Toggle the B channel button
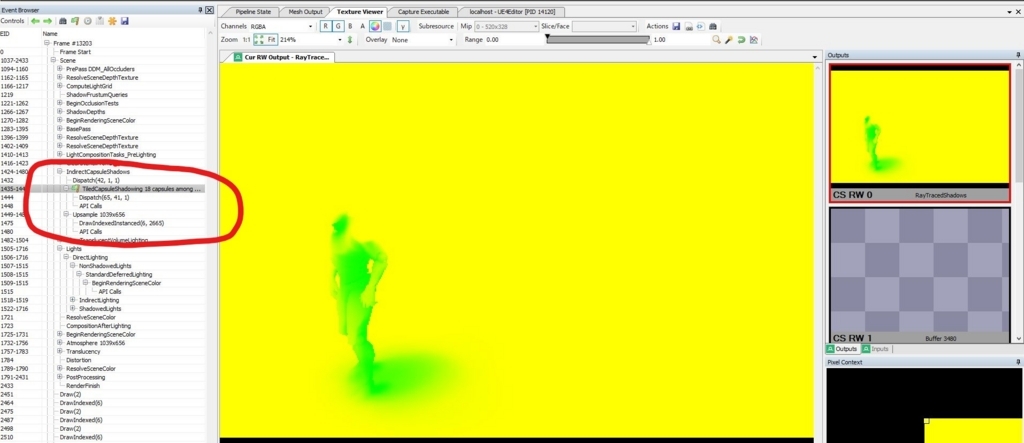The image size is (1024, 443). pos(351,26)
